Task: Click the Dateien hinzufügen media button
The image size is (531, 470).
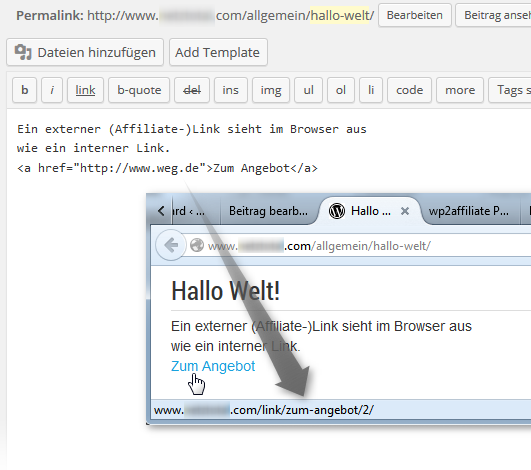Action: tap(85, 52)
